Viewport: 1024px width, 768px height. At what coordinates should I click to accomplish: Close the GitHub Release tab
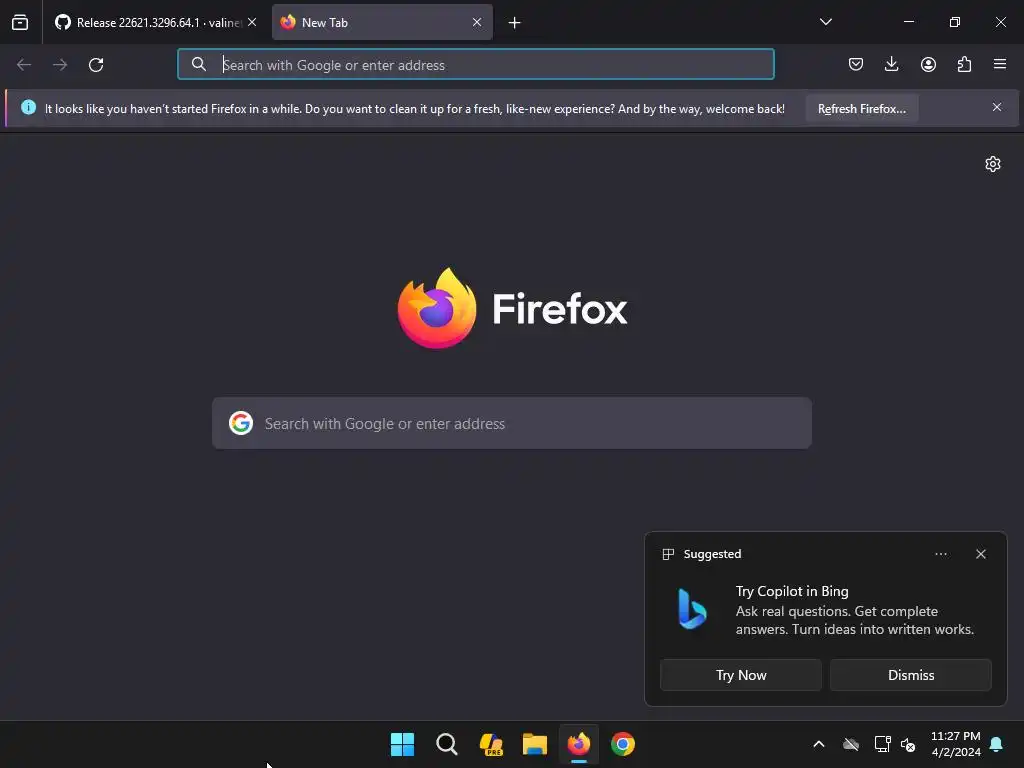pyautogui.click(x=252, y=22)
